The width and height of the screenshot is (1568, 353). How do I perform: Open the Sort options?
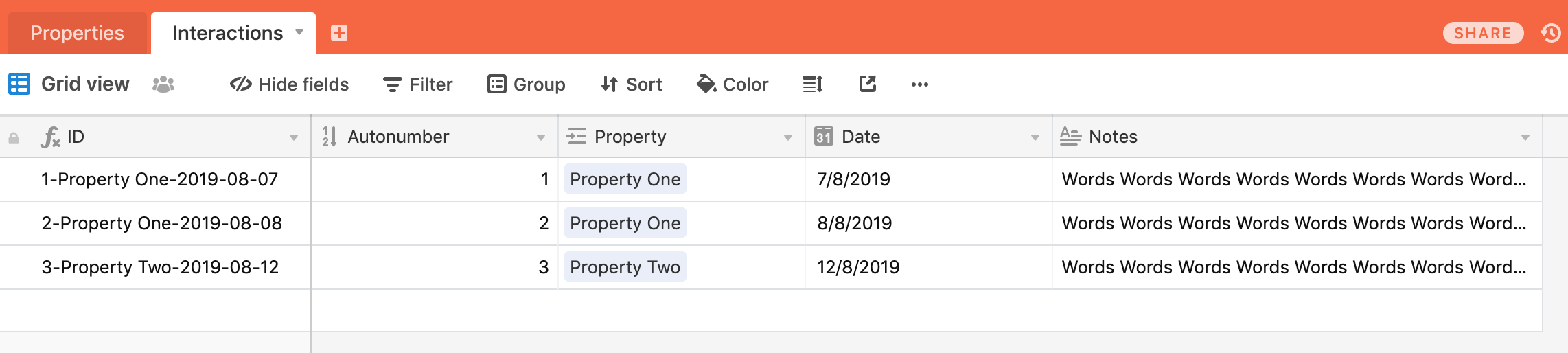coord(632,84)
